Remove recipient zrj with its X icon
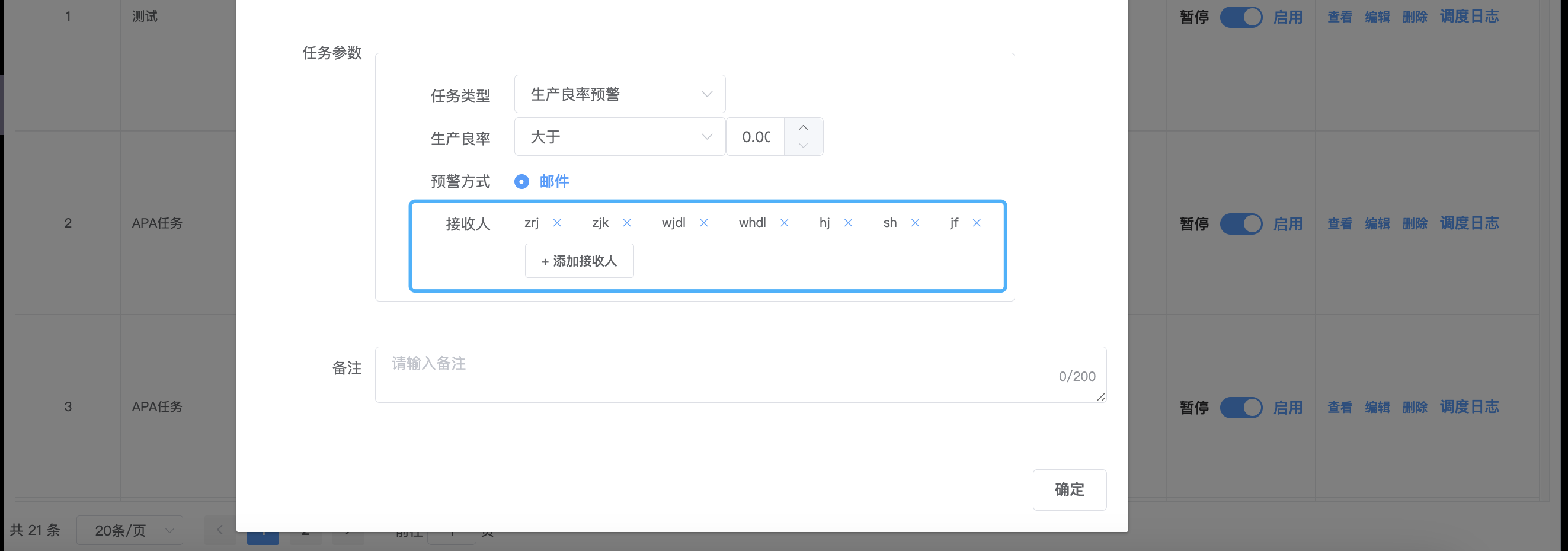The height and width of the screenshot is (551, 1568). (x=557, y=223)
